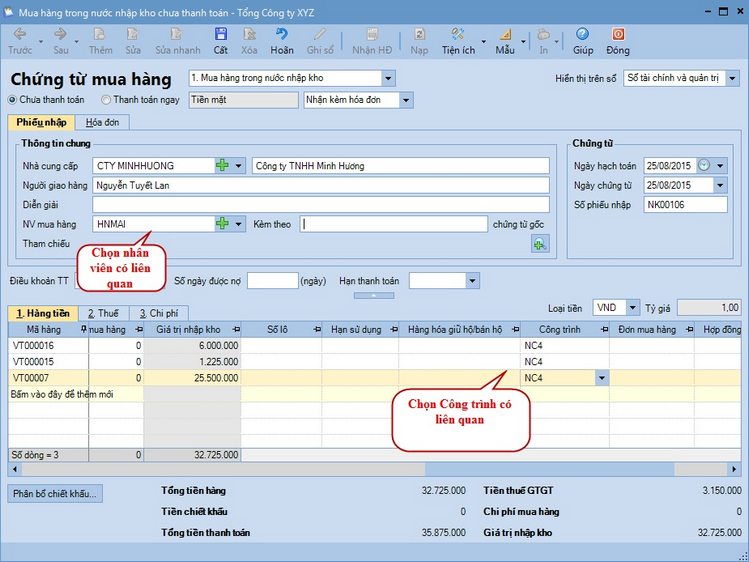Screen dimensions: 749x562
Task: Click the horizontal scrollbar thumb
Action: (549, 469)
